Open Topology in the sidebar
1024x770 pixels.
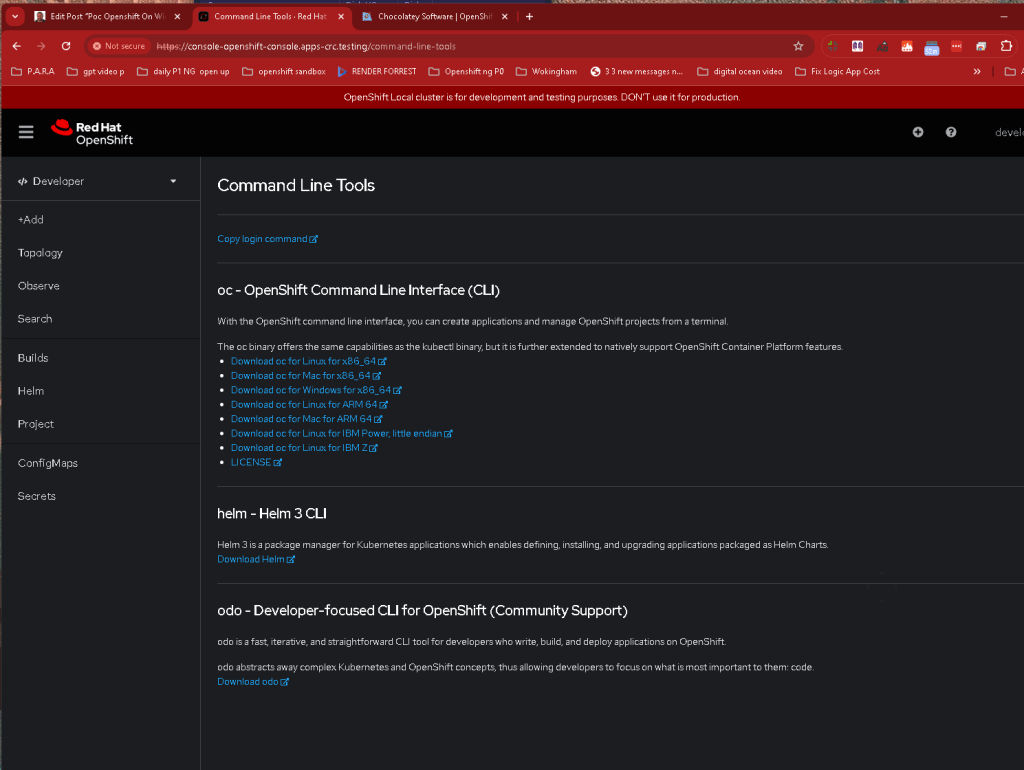click(x=40, y=253)
